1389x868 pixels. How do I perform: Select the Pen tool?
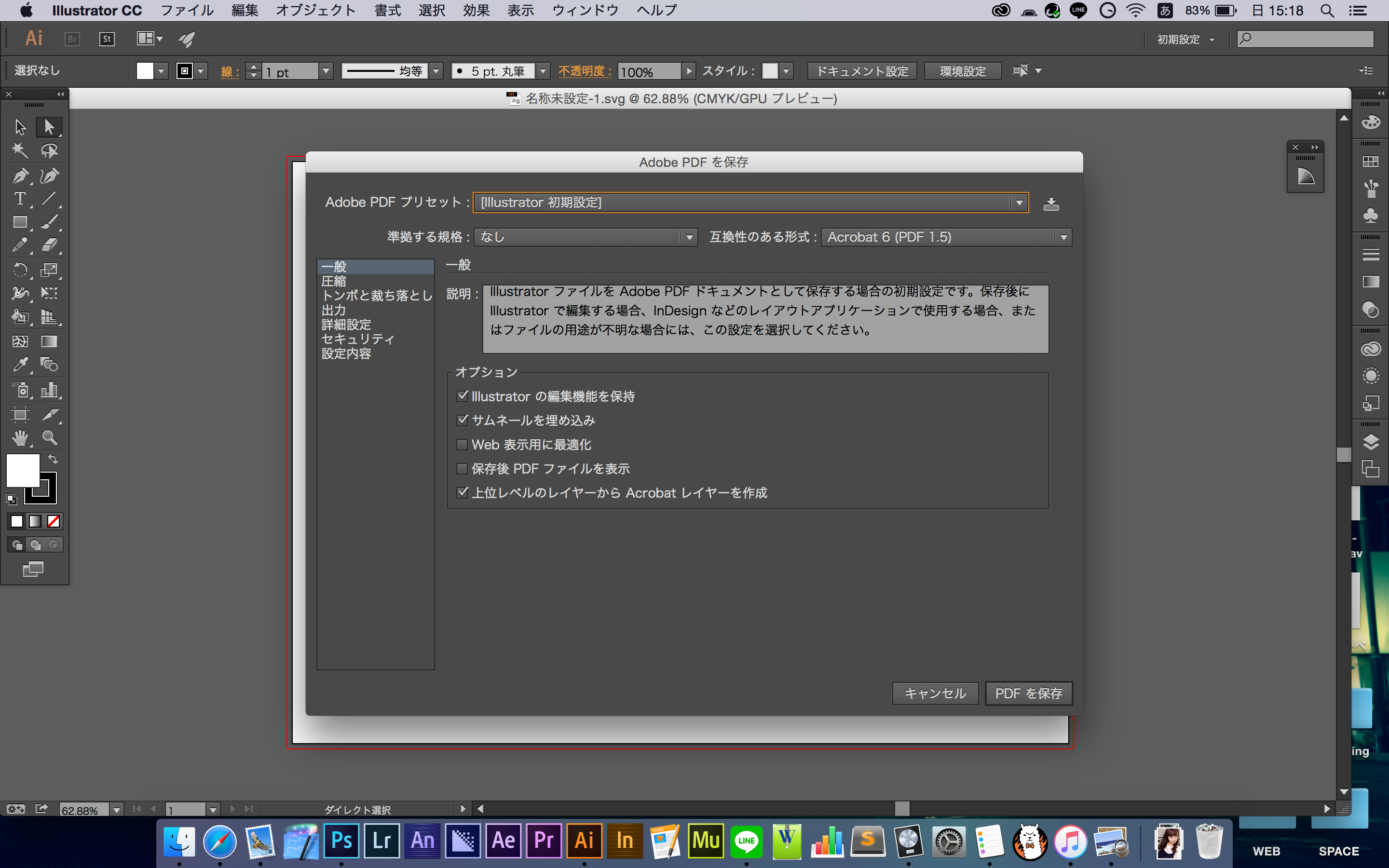[20, 175]
